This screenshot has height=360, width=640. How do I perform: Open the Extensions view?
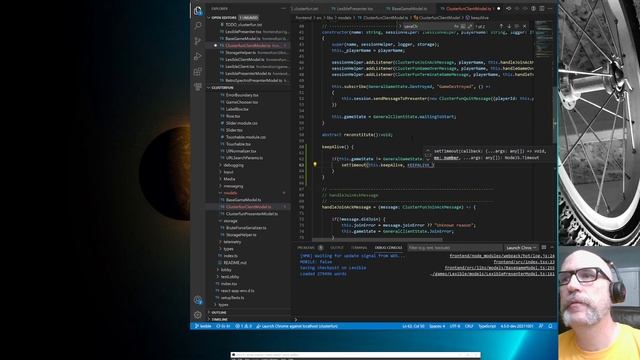[198, 72]
